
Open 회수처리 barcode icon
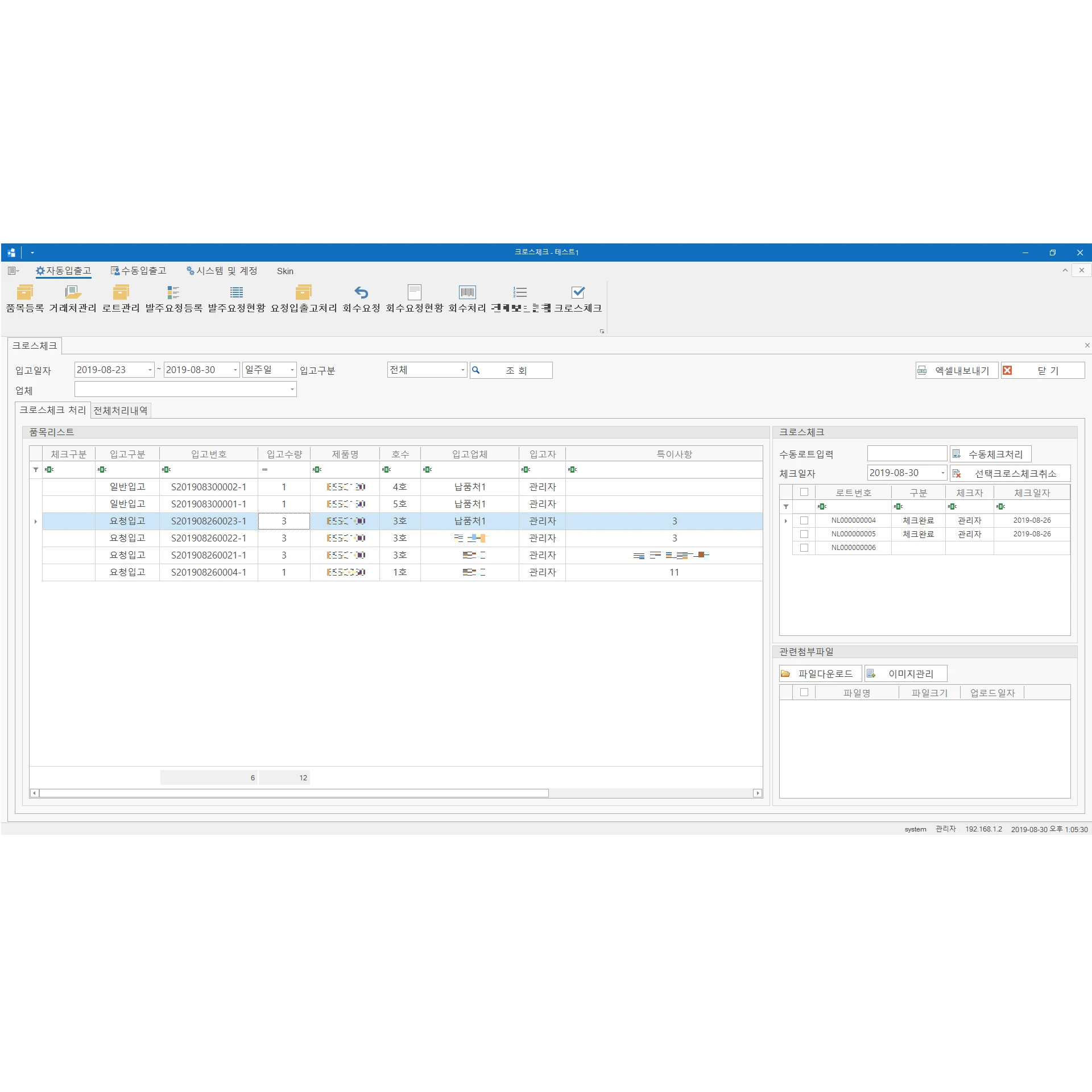coord(467,293)
